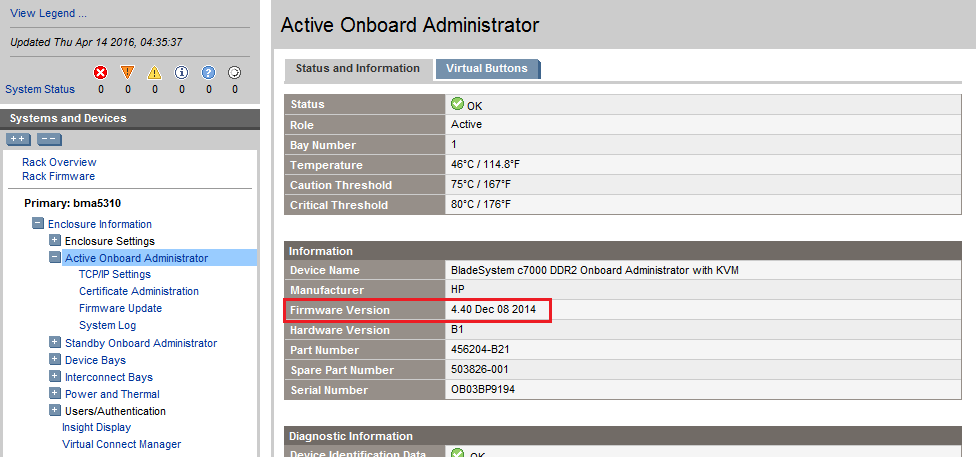Open Users/Authentication in the tree
The height and width of the screenshot is (457, 976).
(x=115, y=411)
